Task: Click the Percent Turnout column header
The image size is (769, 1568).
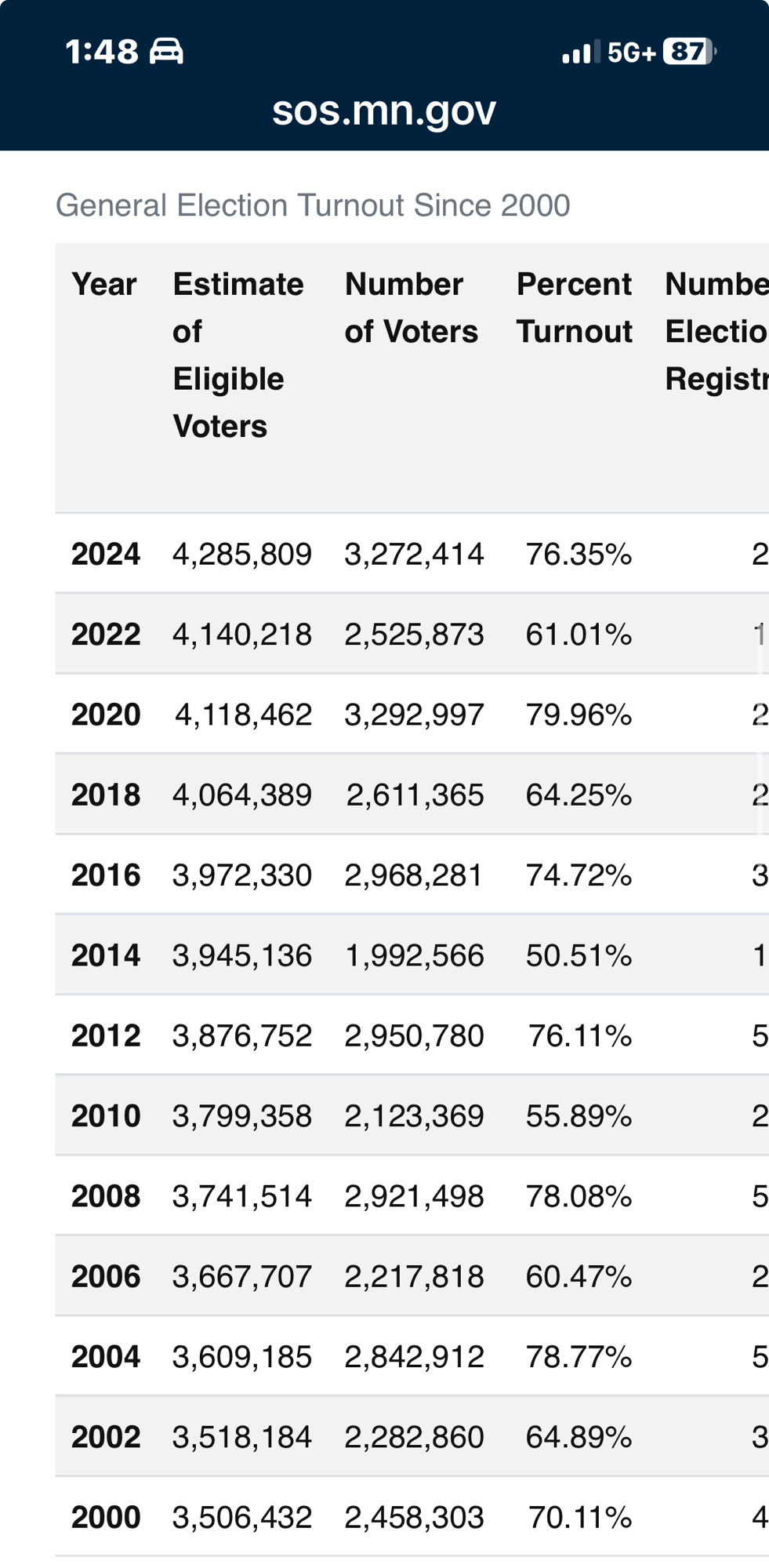Action: (x=574, y=308)
